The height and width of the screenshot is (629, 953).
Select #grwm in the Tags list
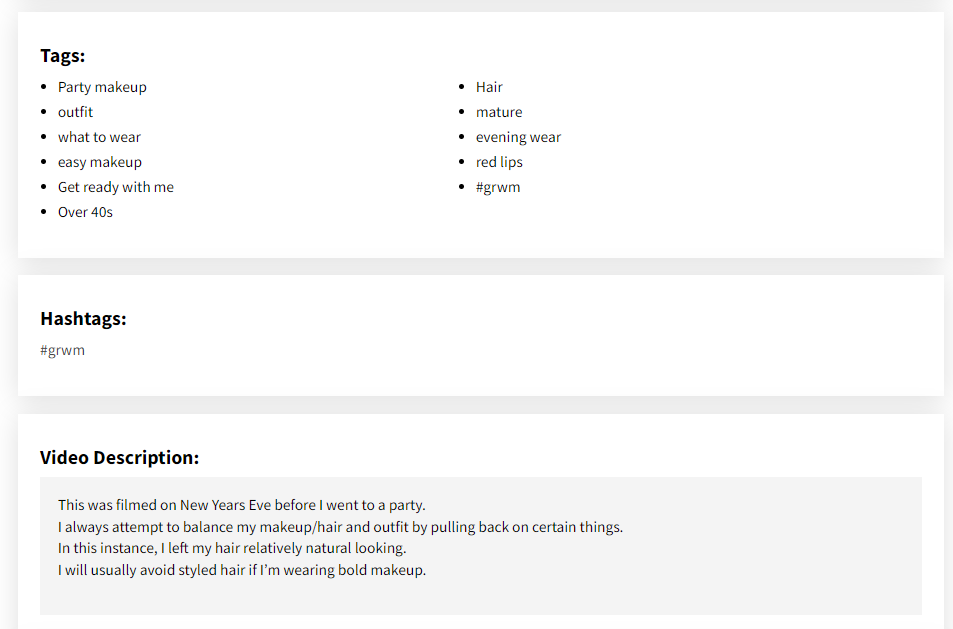pos(498,187)
